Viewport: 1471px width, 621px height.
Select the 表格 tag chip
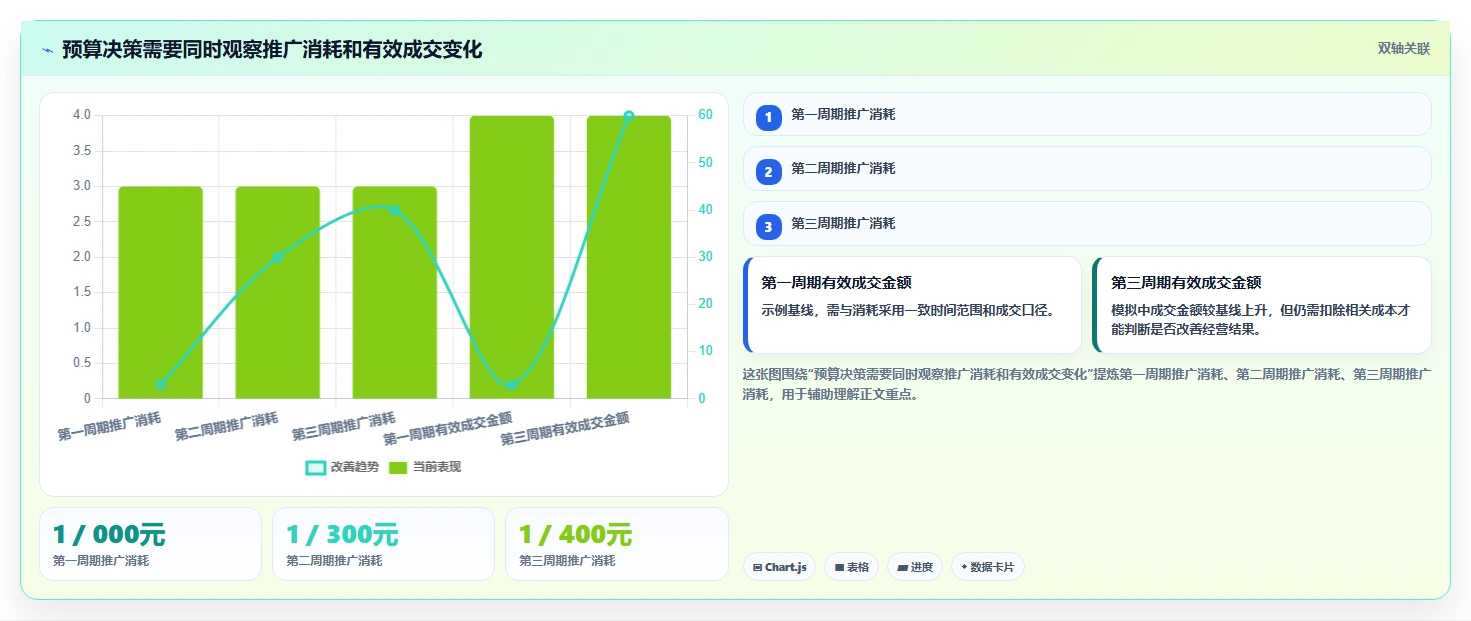pyautogui.click(x=851, y=567)
